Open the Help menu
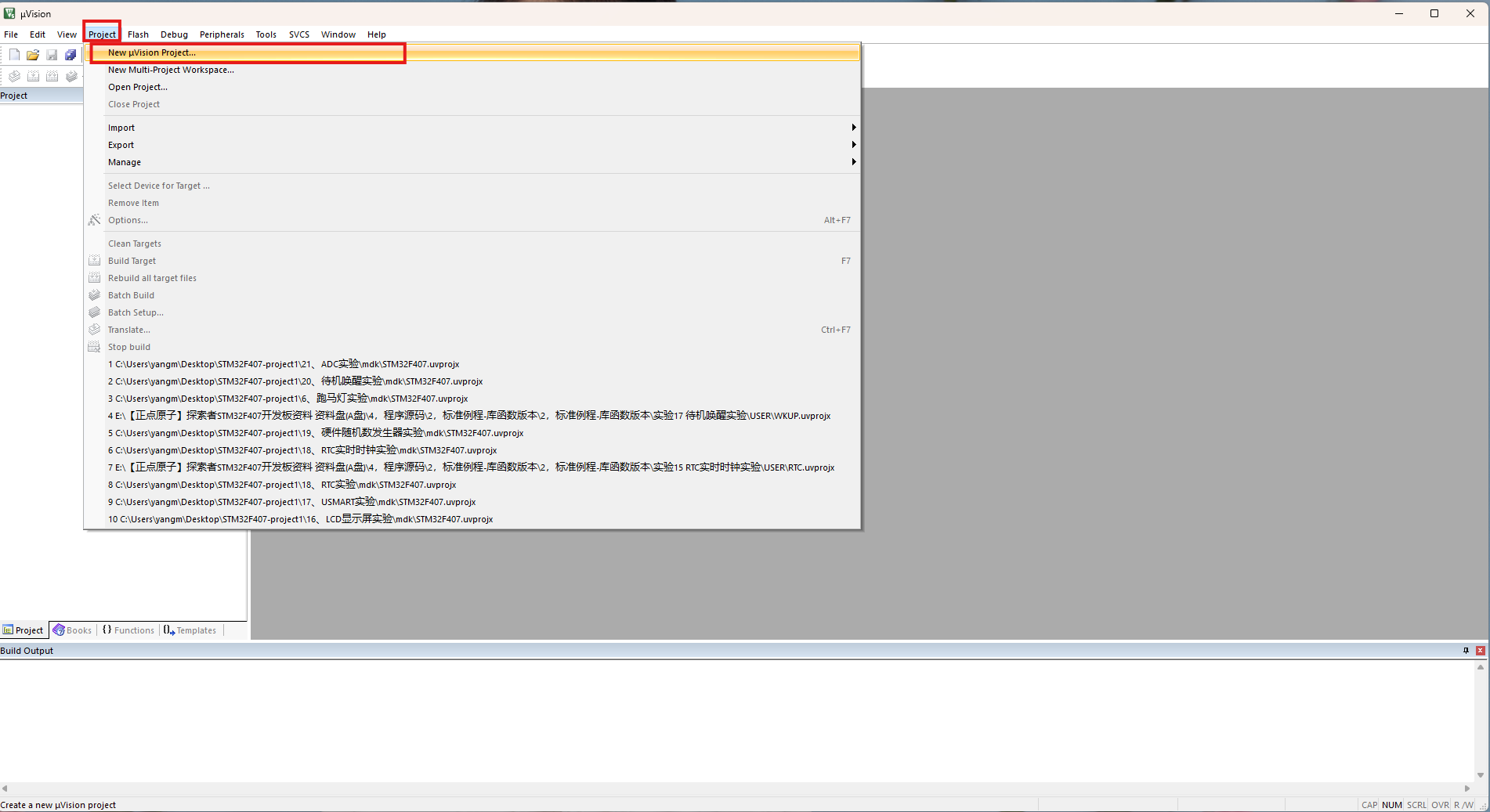Screen dimensions: 1490x812 pyautogui.click(x=376, y=34)
